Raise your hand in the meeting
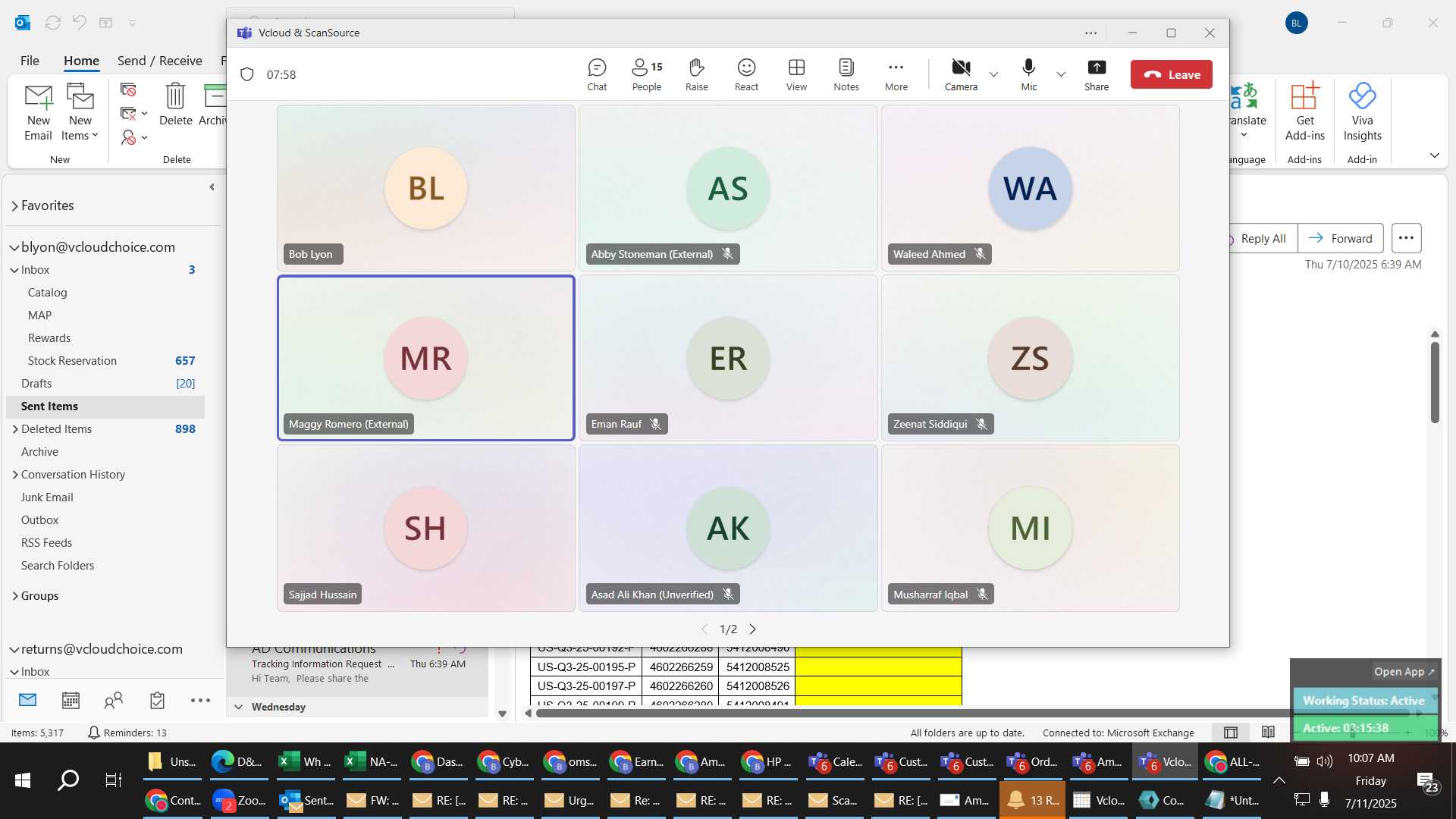Screen dimensions: 1456x819 (696, 75)
